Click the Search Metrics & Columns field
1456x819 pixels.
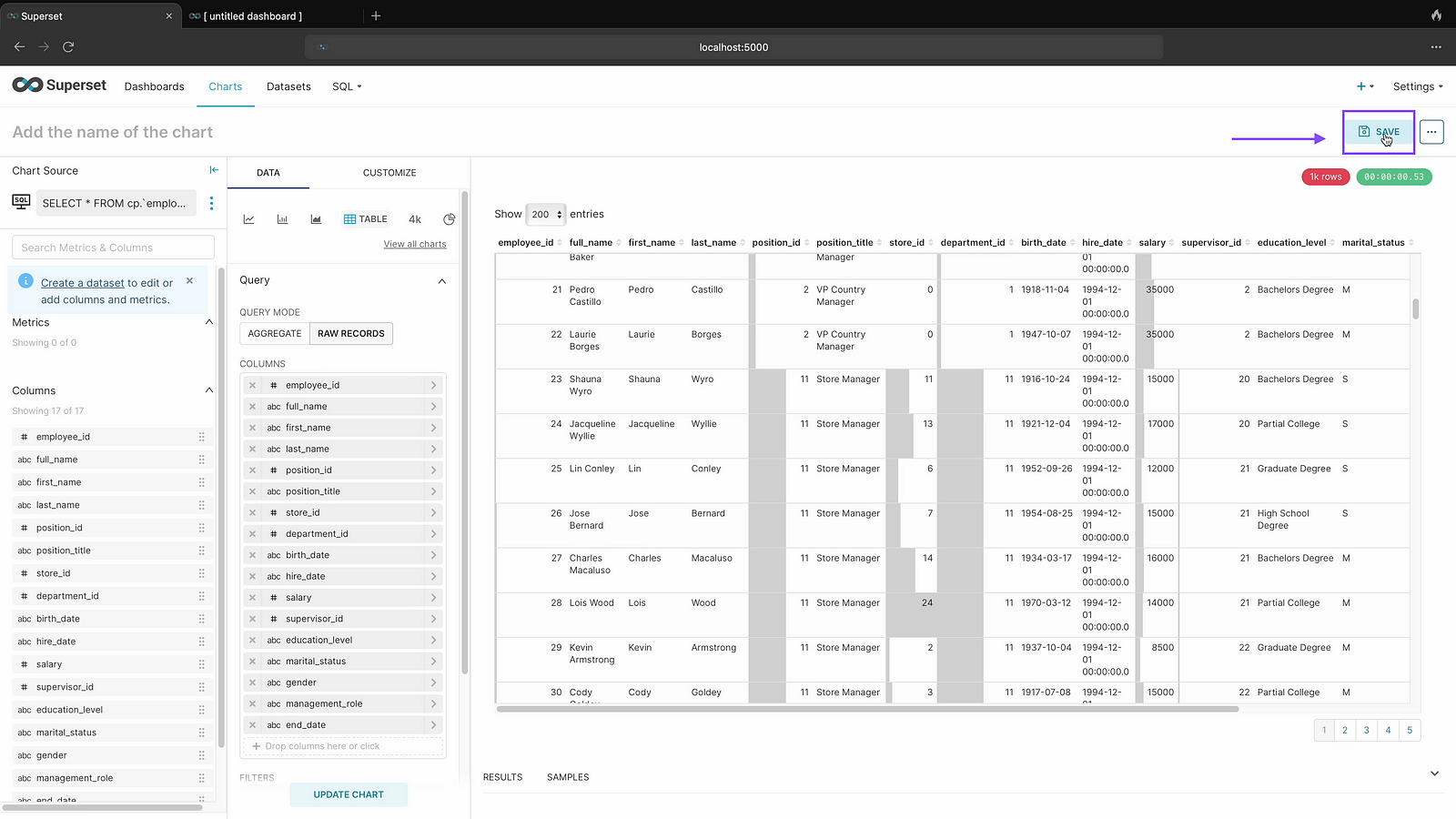click(113, 248)
